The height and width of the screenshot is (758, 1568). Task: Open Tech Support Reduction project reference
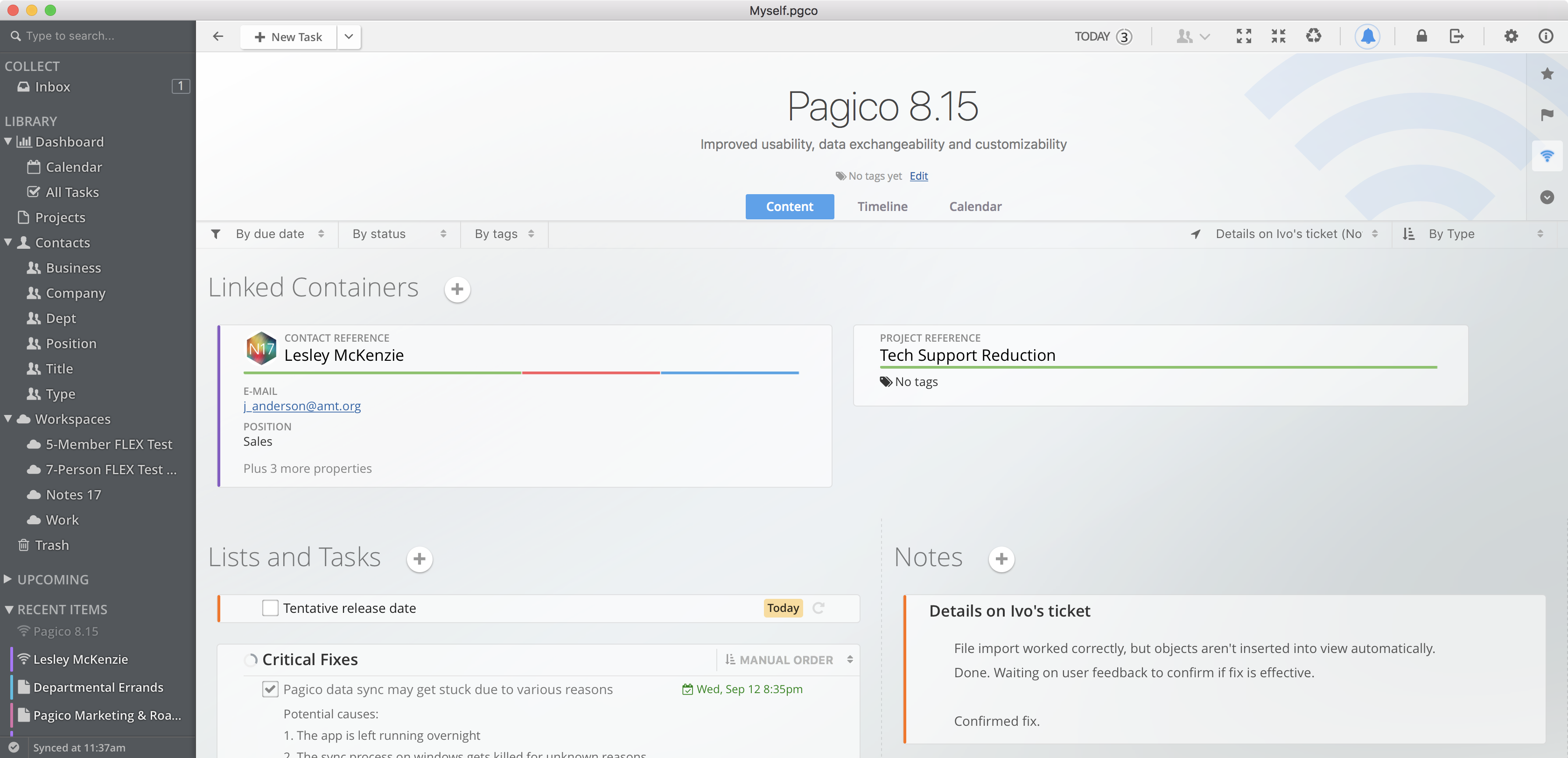pos(967,356)
